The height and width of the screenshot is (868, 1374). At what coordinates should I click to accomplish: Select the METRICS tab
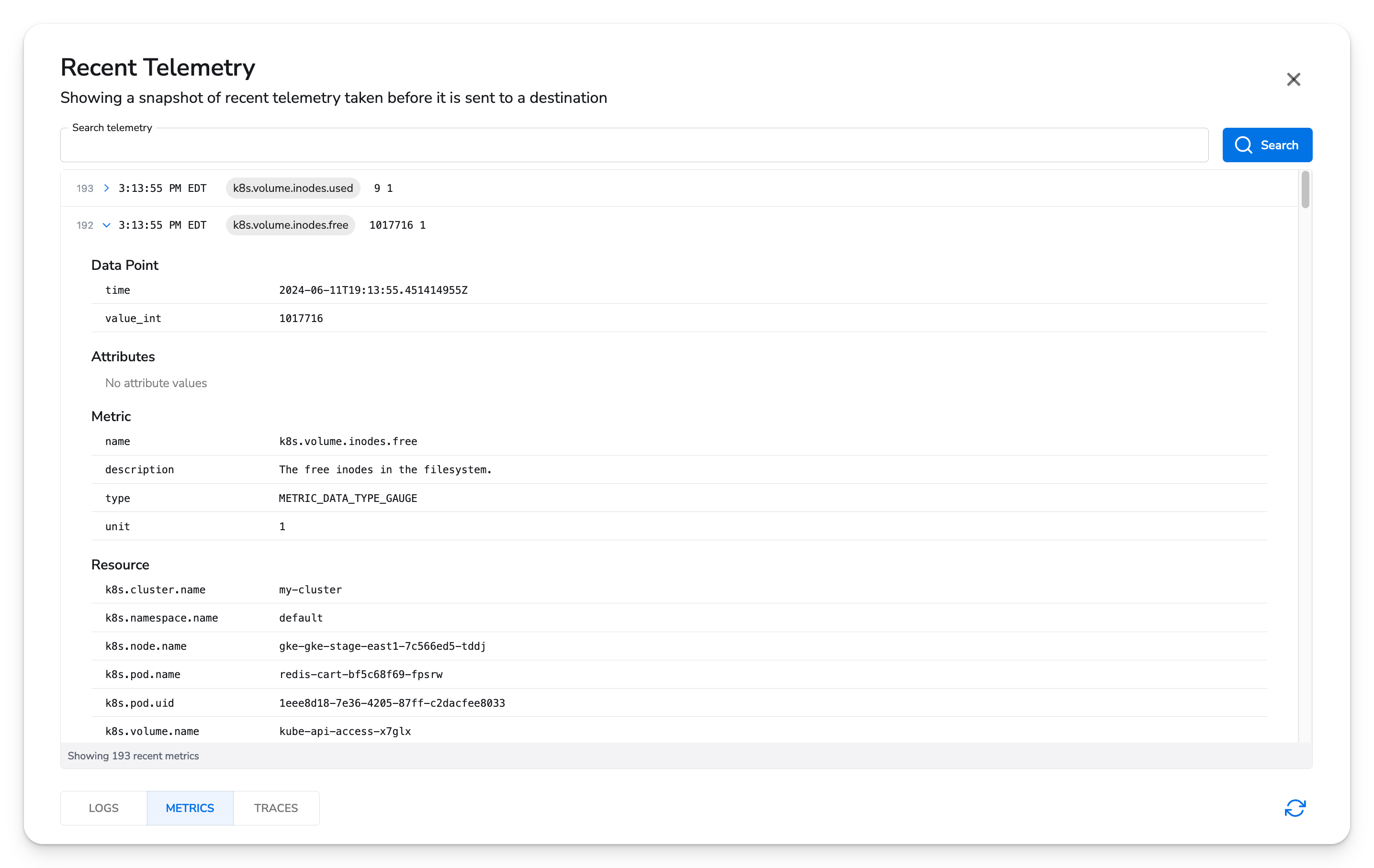tap(190, 808)
